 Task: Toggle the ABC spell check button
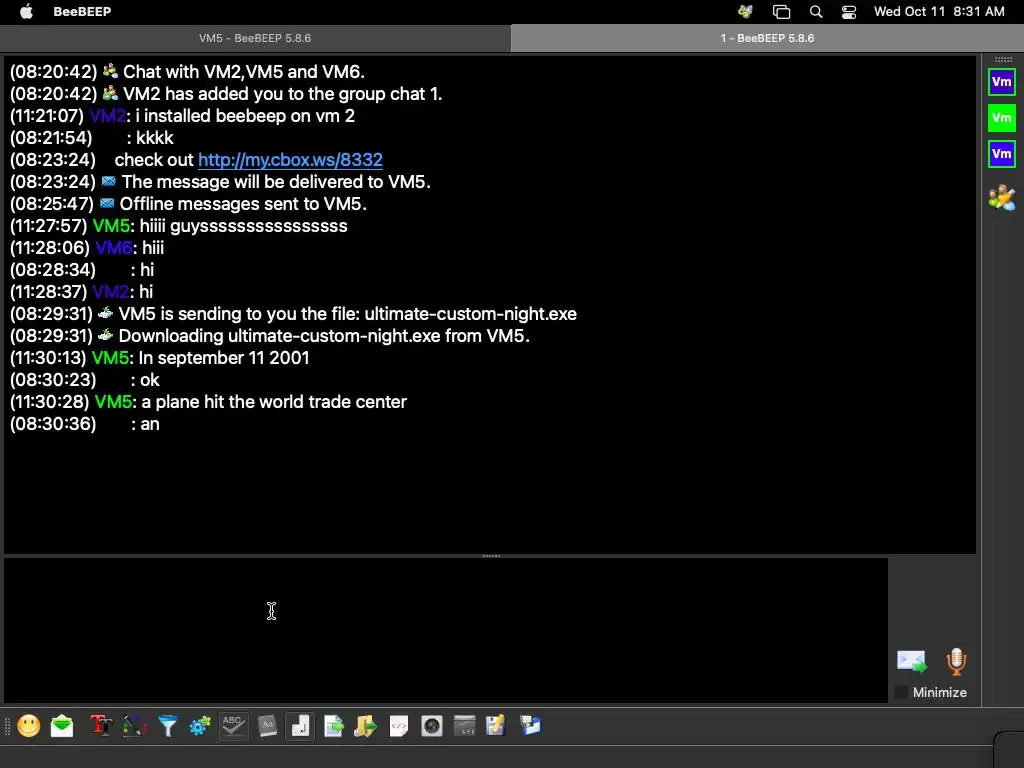coord(233,726)
